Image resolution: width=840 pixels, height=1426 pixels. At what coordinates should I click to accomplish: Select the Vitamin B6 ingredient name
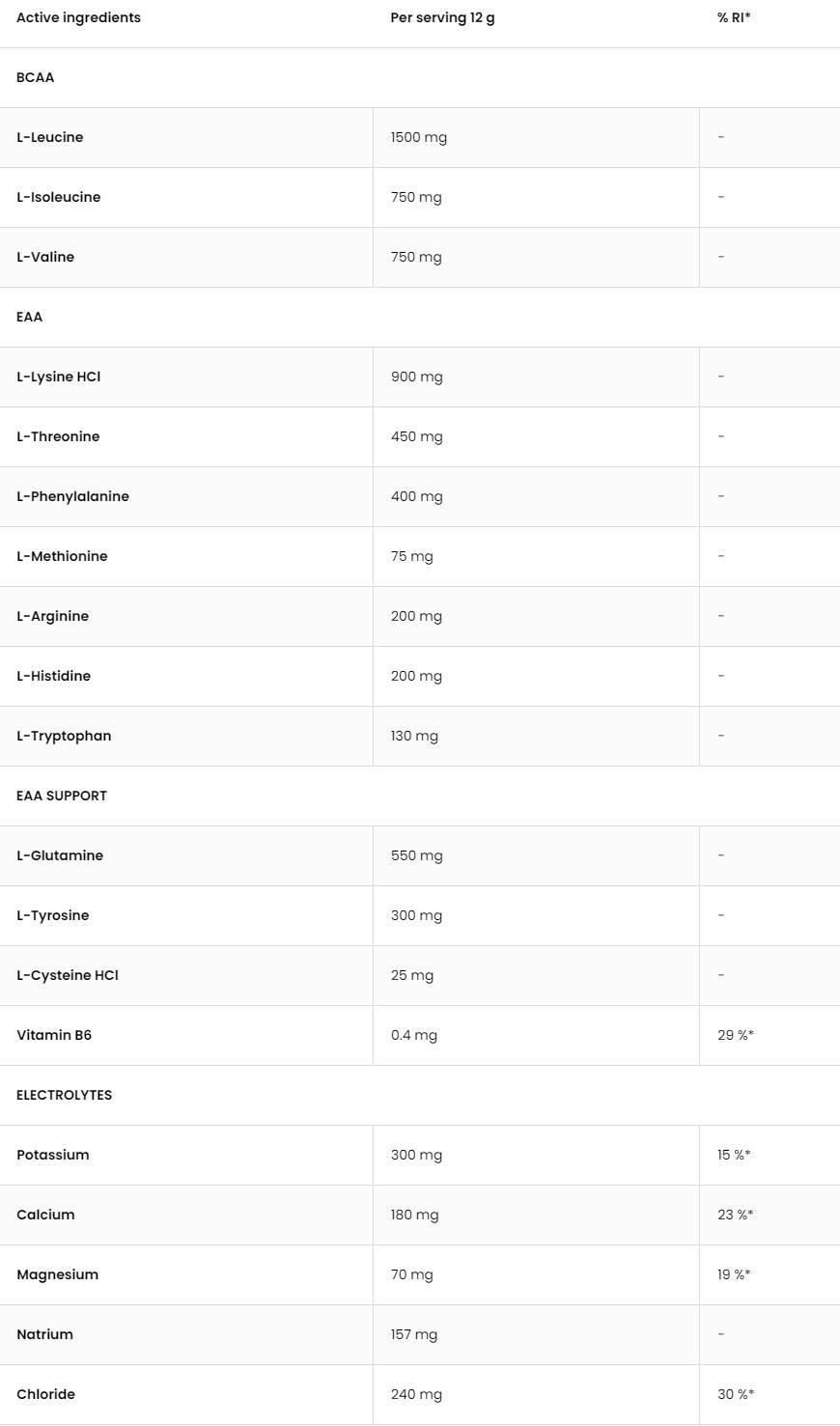click(54, 1035)
